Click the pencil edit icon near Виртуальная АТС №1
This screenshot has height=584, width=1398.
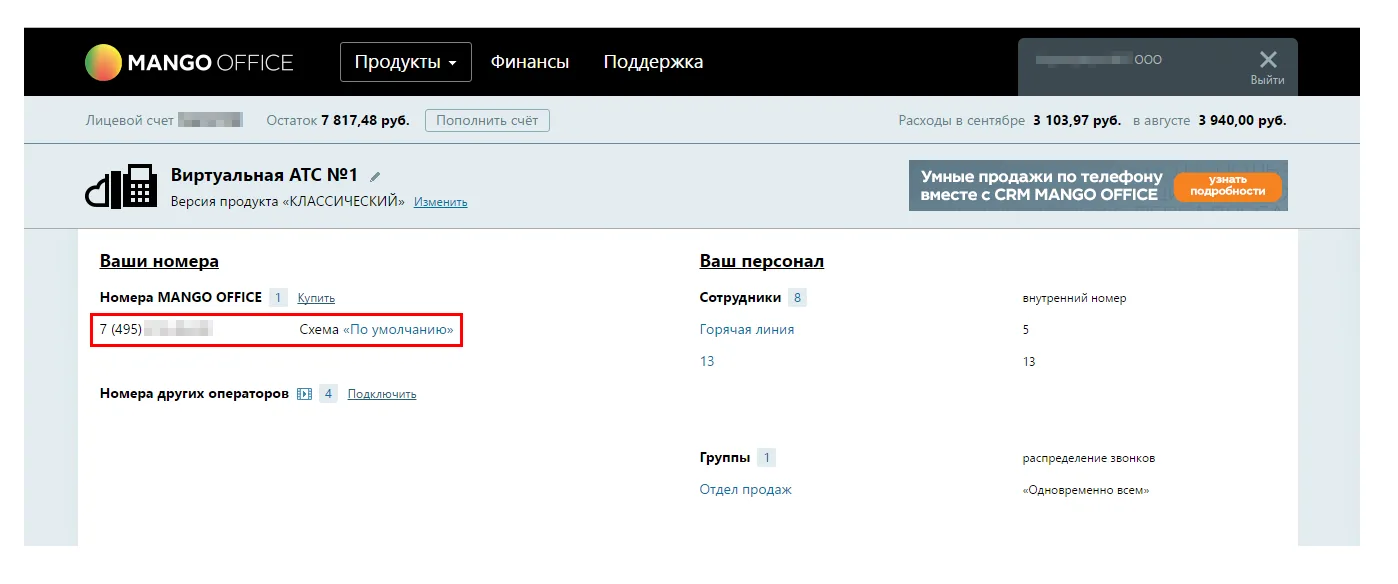point(376,177)
